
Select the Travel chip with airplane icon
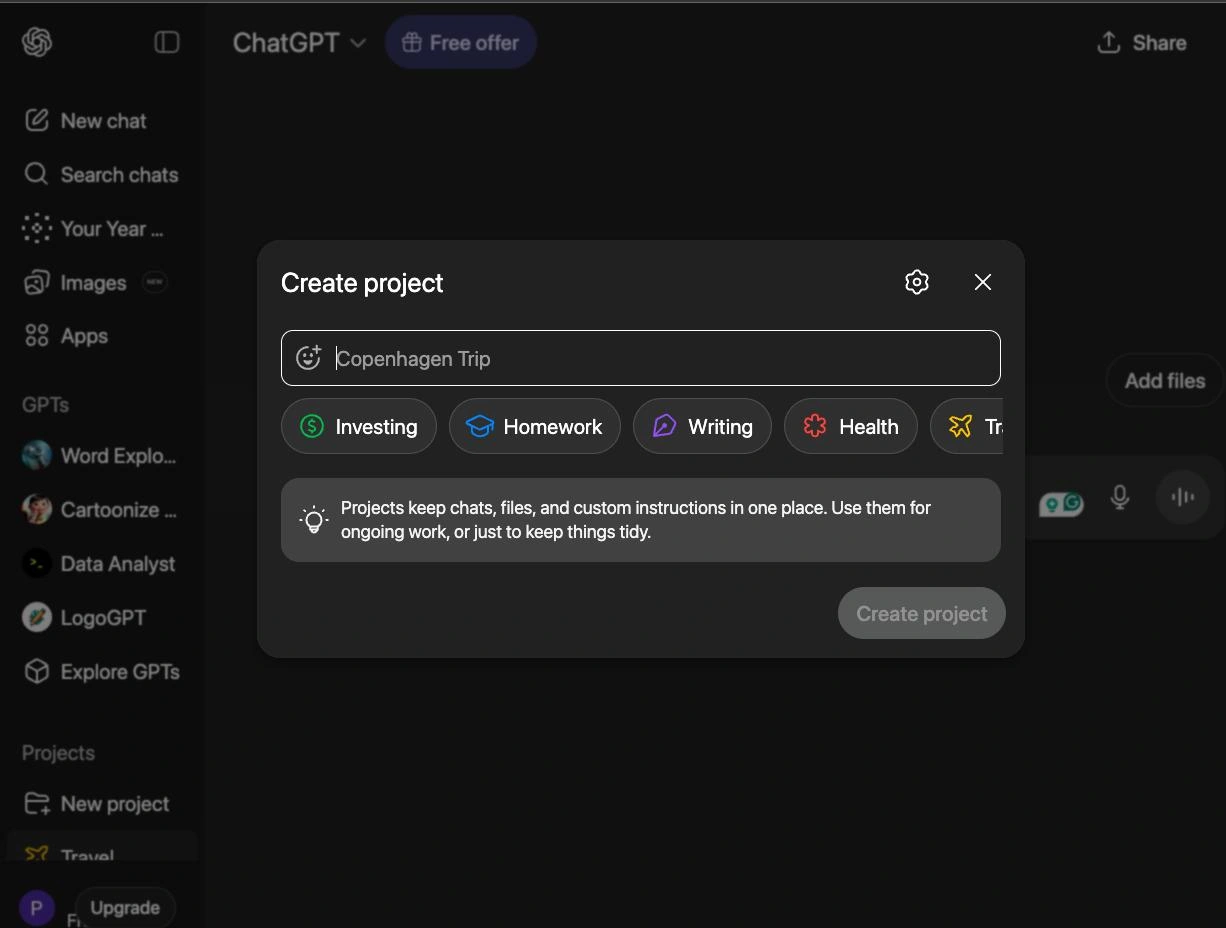pyautogui.click(x=968, y=427)
